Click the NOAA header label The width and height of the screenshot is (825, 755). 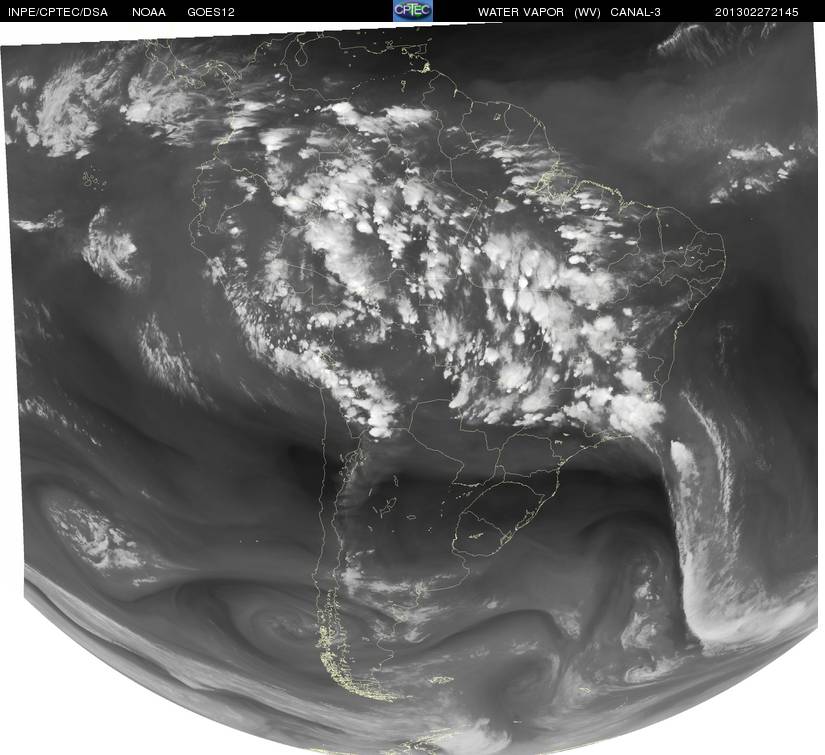(149, 12)
